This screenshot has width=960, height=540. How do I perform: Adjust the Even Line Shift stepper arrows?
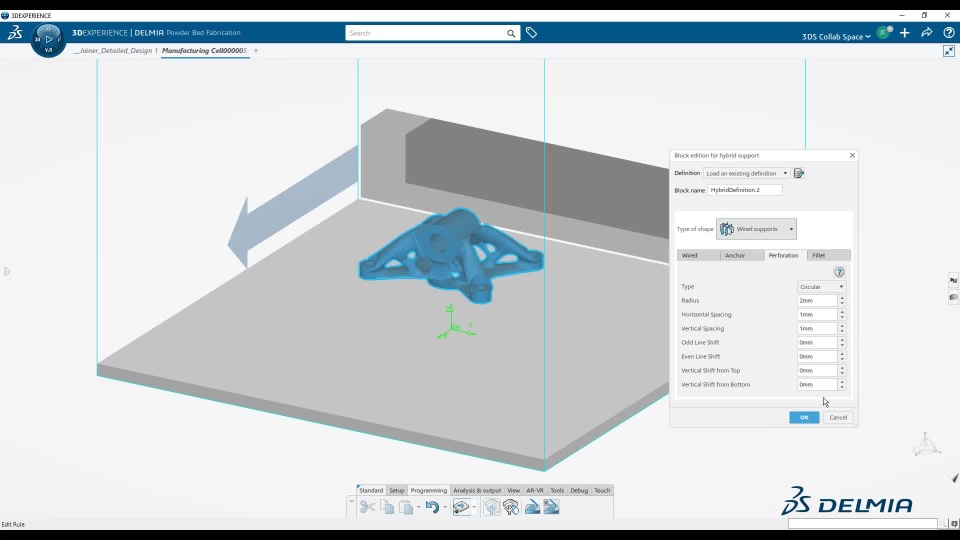coord(842,357)
